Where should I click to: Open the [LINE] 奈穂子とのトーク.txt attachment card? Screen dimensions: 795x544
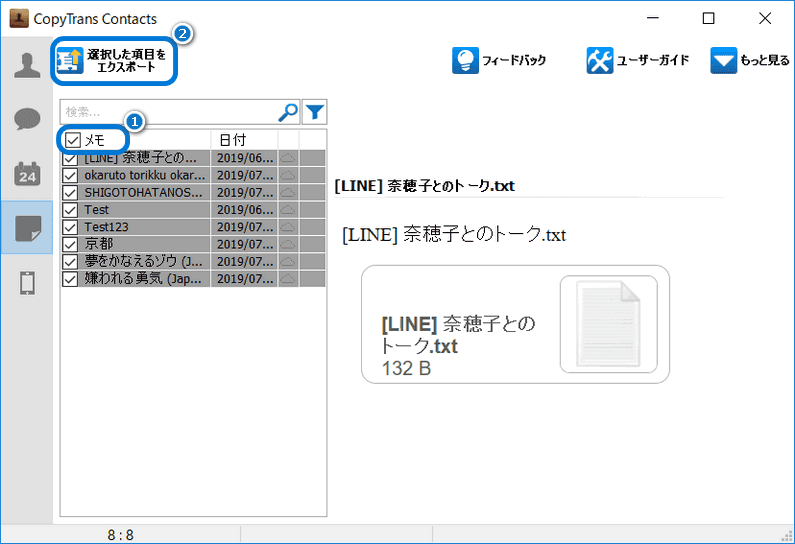coord(515,324)
